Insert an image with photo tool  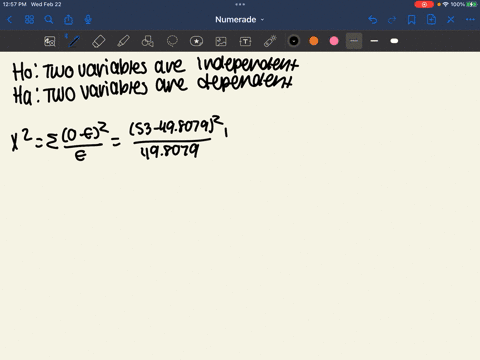[x=221, y=41]
